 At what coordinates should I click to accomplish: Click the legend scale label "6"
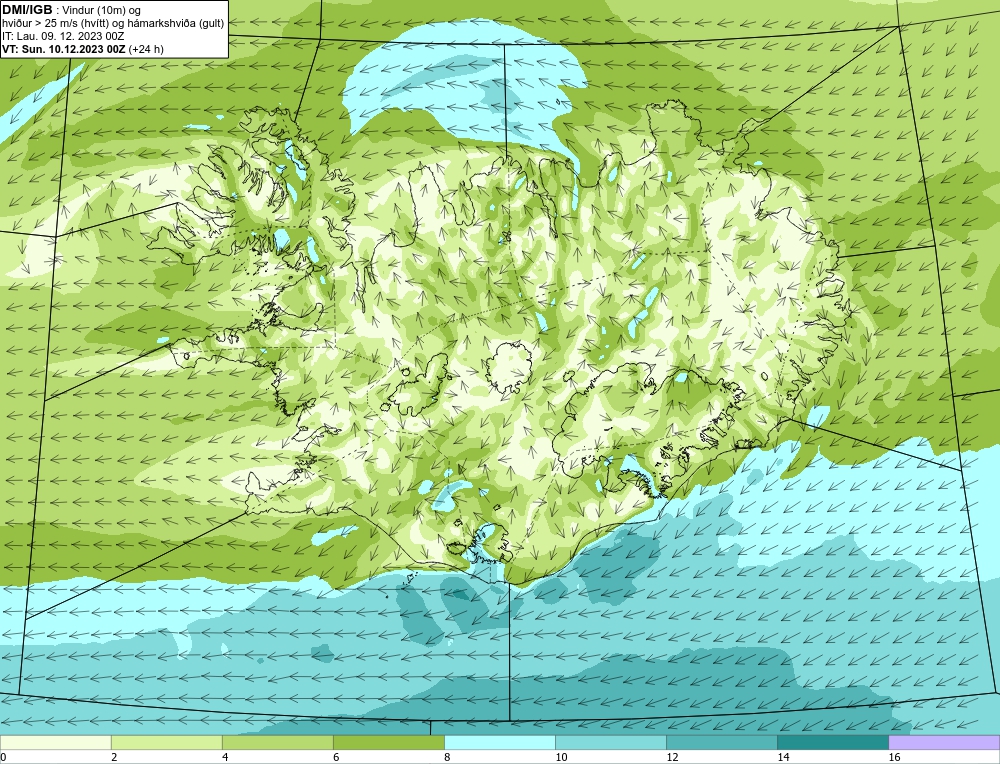tap(337, 757)
